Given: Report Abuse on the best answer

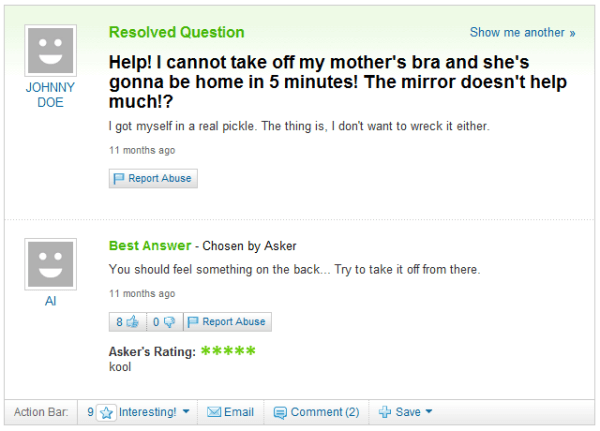Looking at the screenshot, I should (227, 322).
